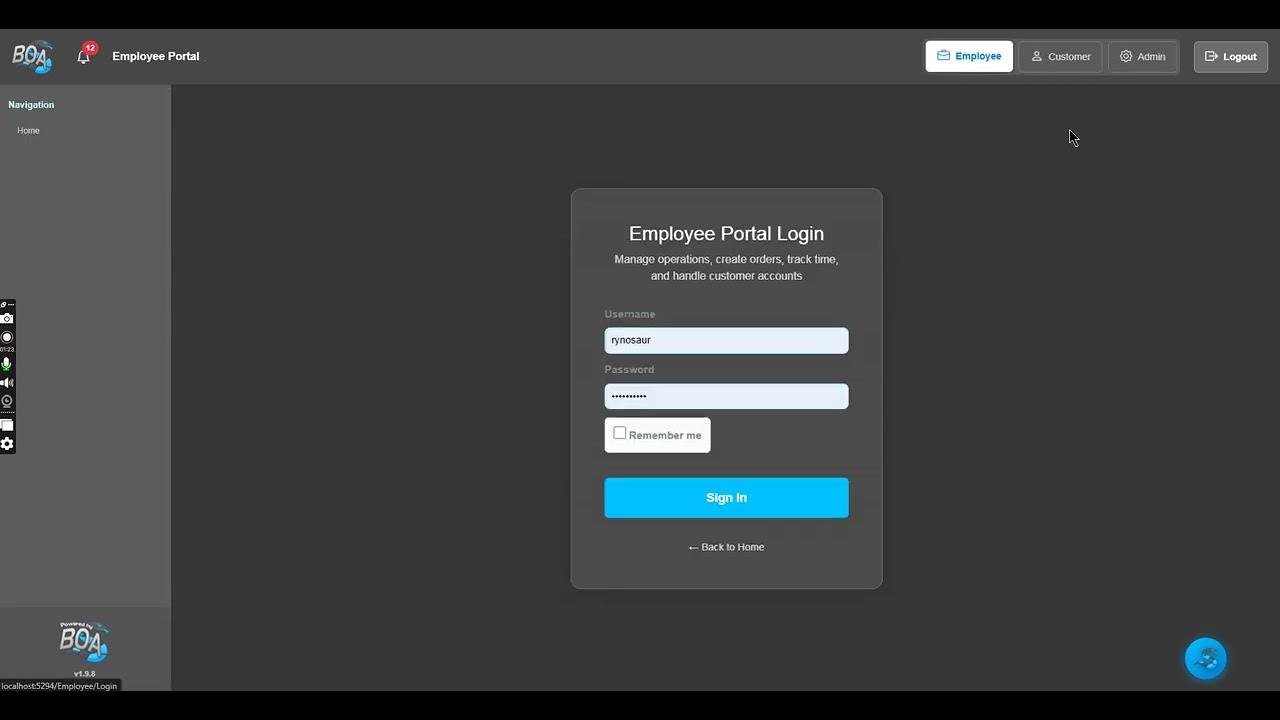This screenshot has width=1280, height=720.
Task: Mute the green microphone in recorder toolbar
Action: point(7,364)
